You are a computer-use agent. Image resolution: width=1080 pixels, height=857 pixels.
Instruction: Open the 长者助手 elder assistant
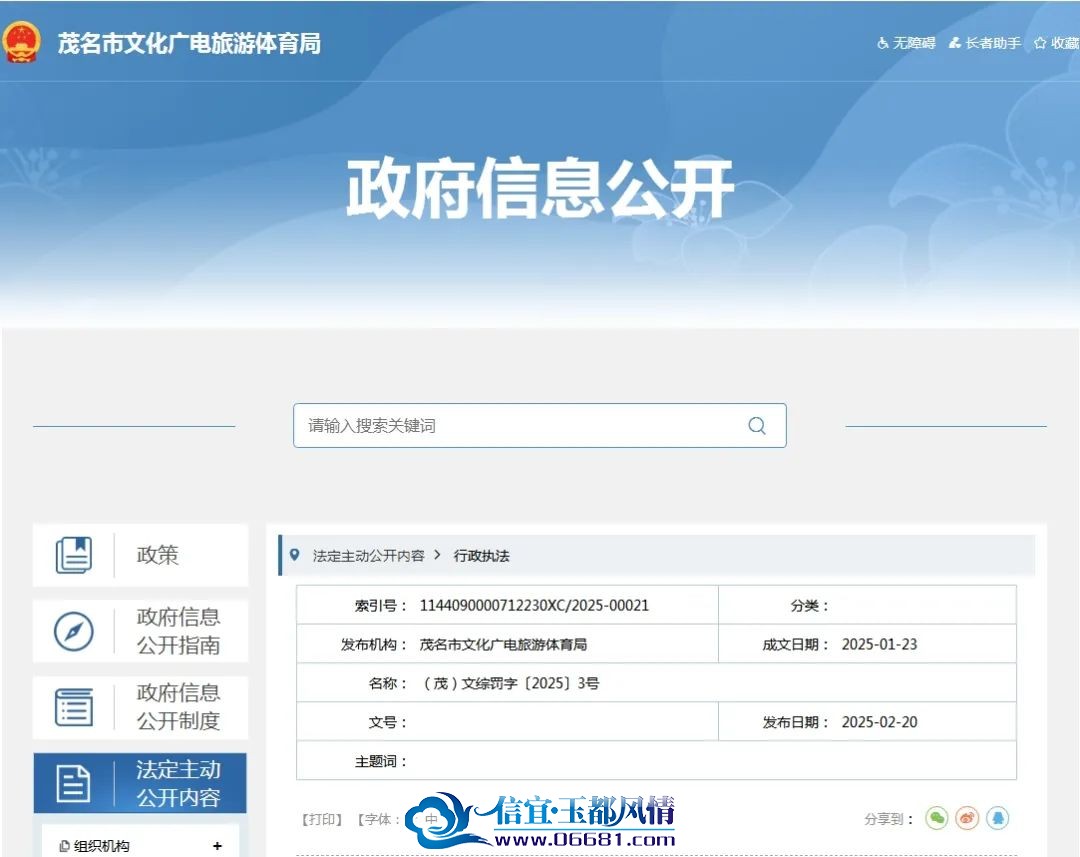click(x=985, y=43)
